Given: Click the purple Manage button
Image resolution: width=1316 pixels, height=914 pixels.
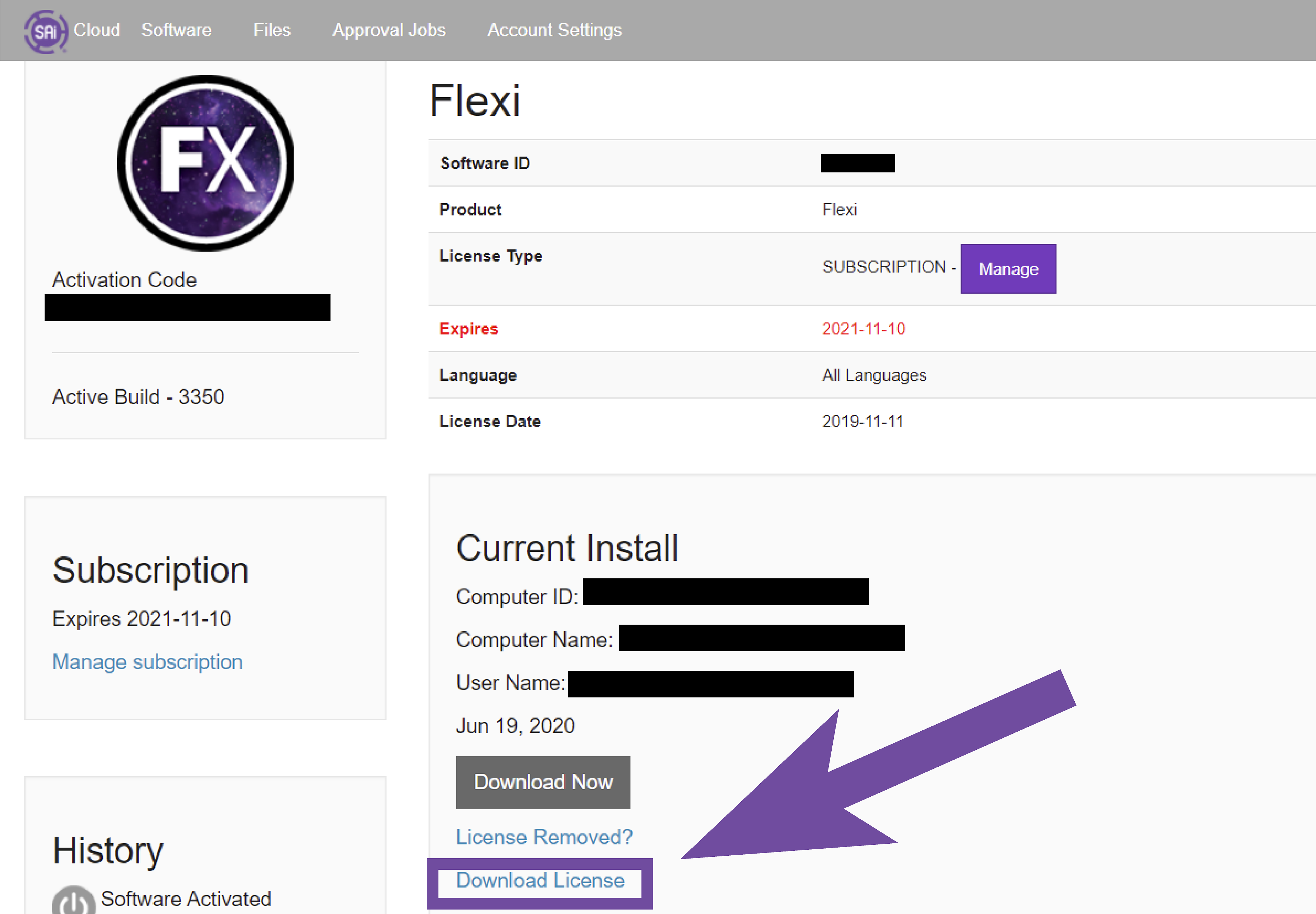Looking at the screenshot, I should point(1008,269).
